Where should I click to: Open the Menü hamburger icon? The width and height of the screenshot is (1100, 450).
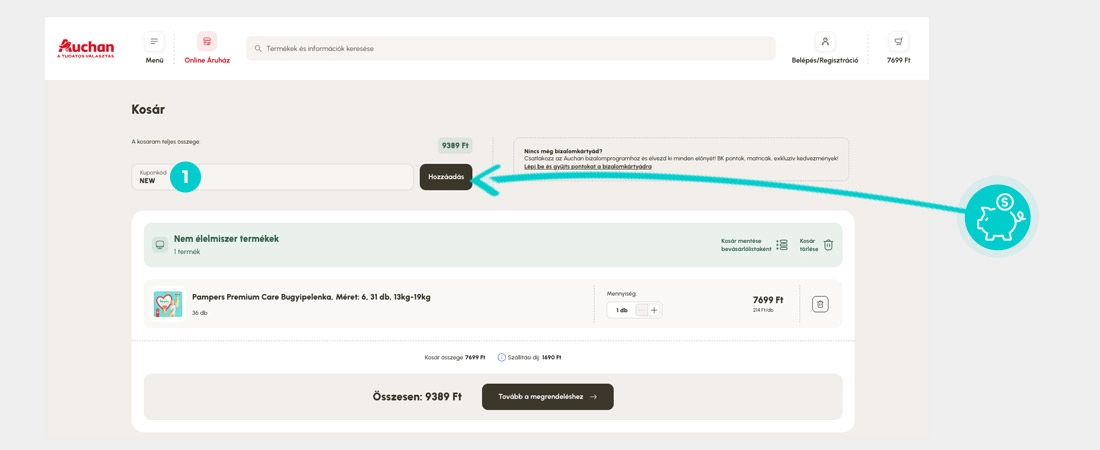[154, 41]
